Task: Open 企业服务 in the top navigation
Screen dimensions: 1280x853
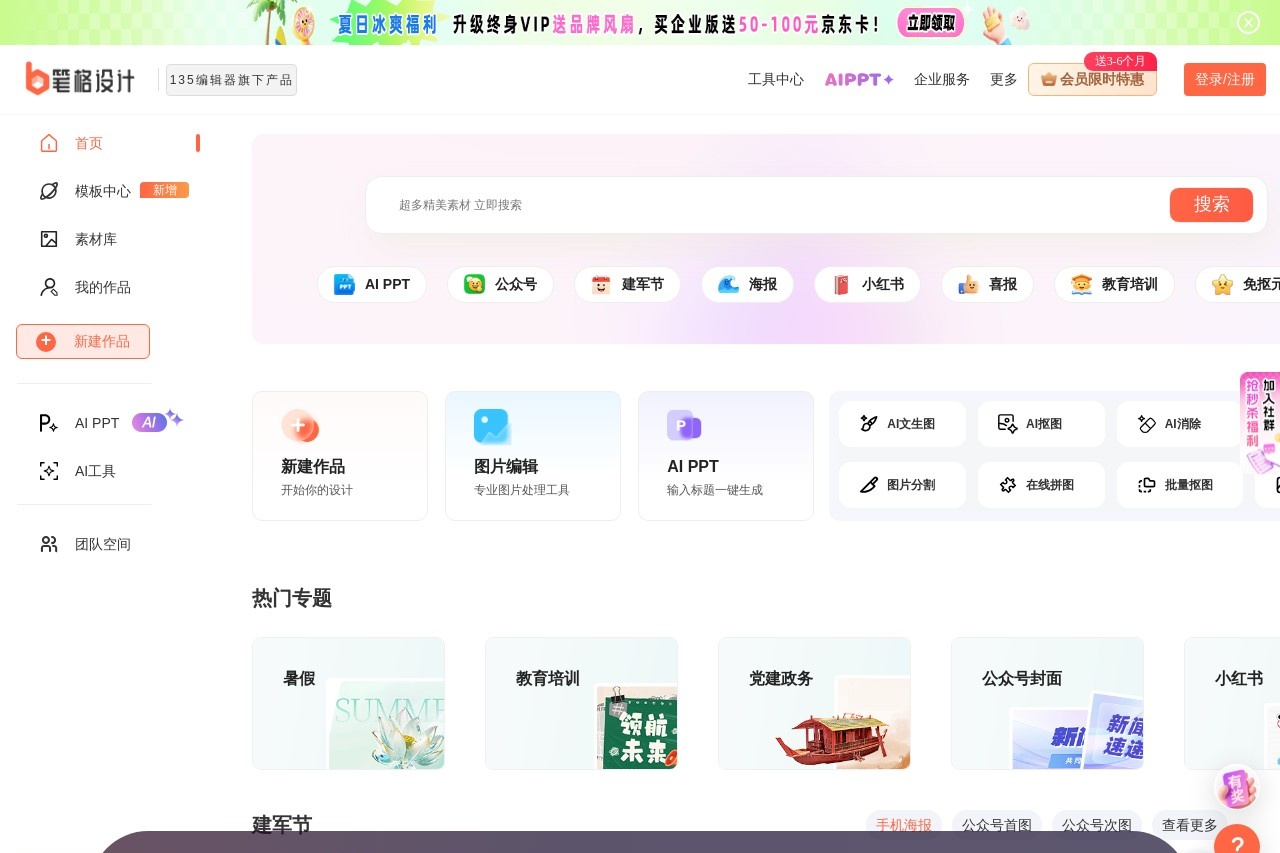Action: (942, 79)
